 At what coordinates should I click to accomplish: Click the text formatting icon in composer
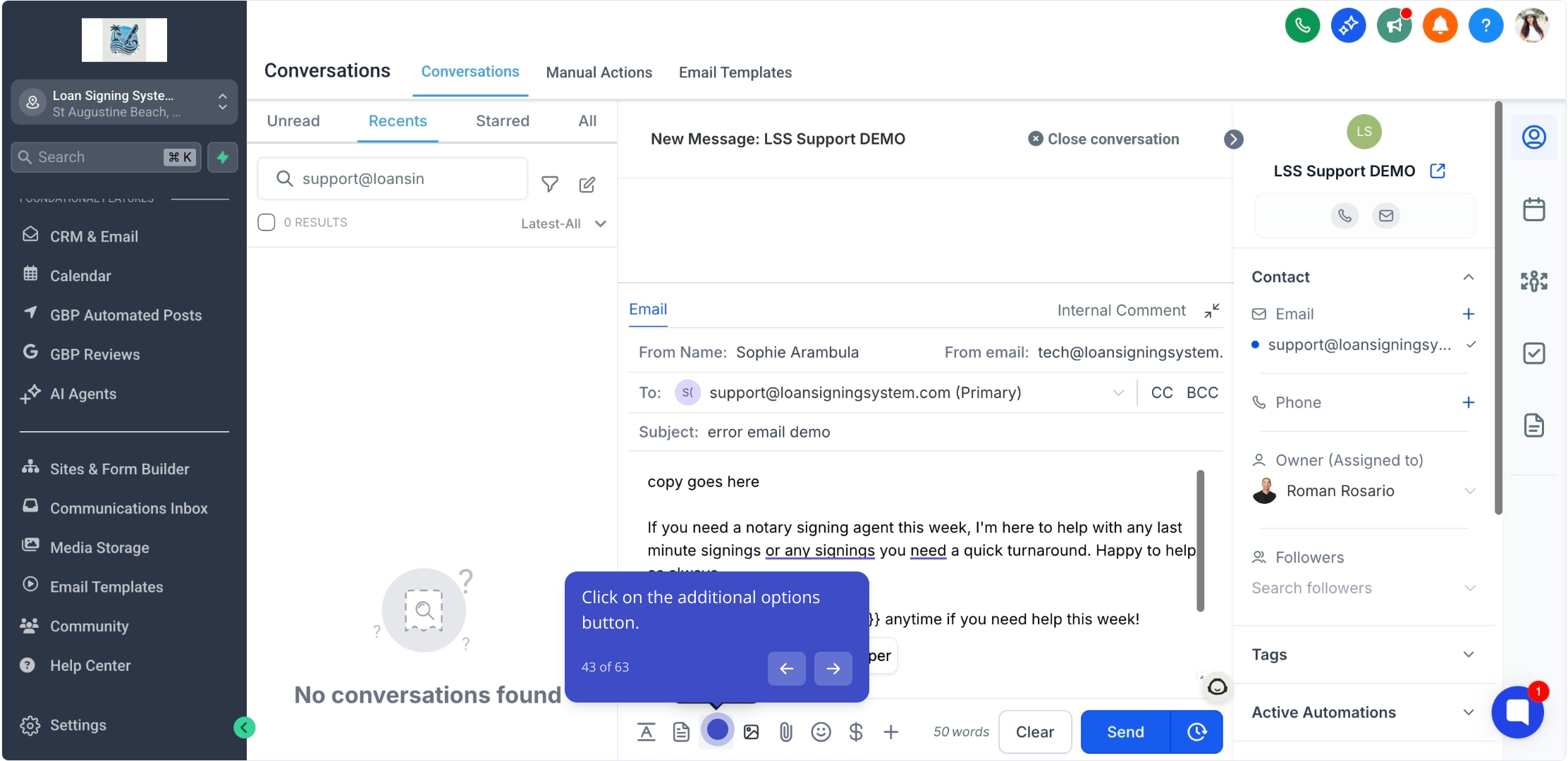646,732
